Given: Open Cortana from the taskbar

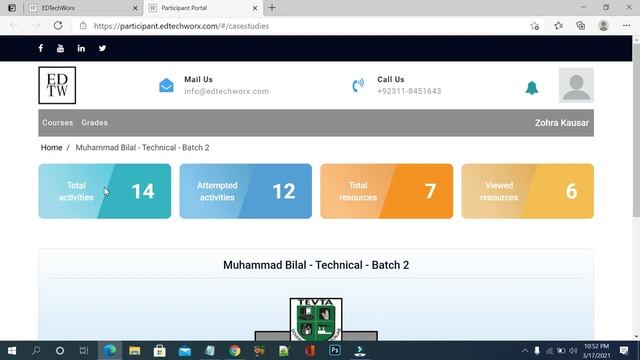Looking at the screenshot, I should click(60, 351).
